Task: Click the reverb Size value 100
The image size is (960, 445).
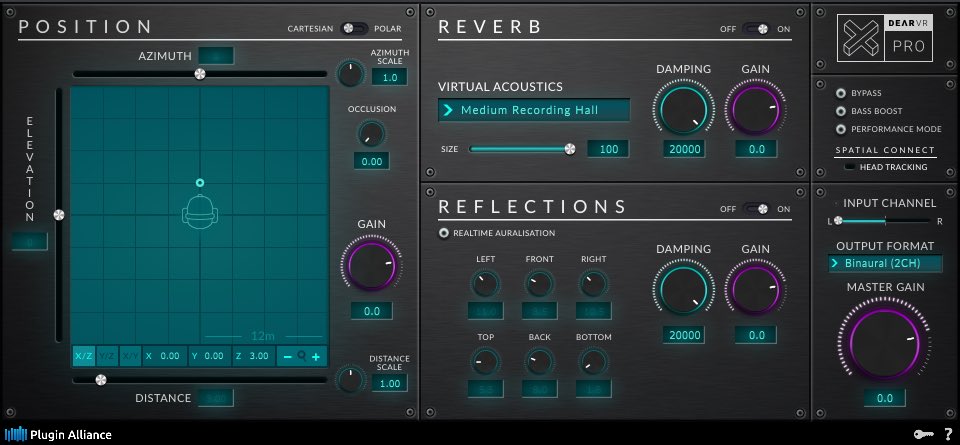Action: tap(608, 149)
